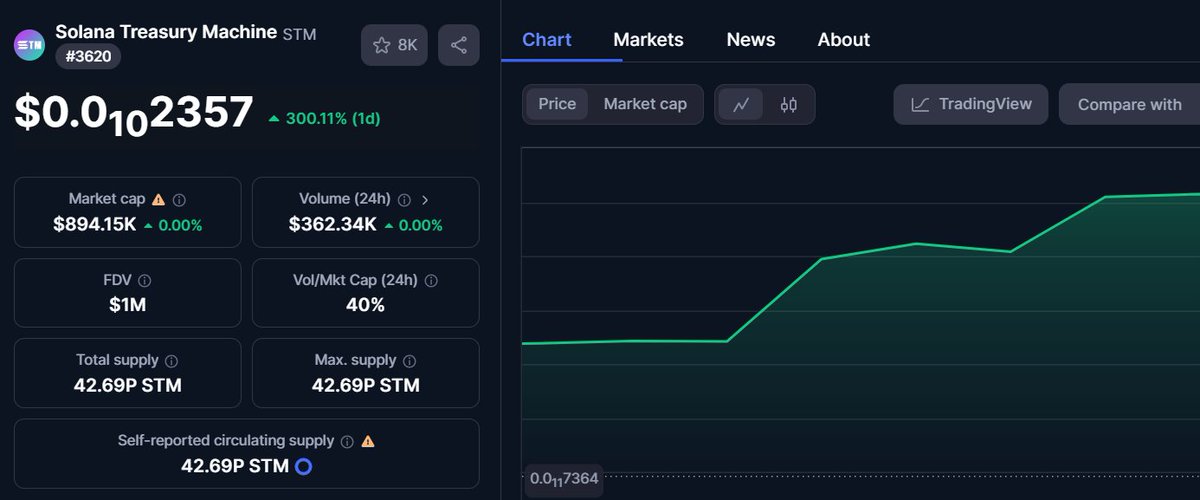
Task: Select the line chart icon
Action: (741, 104)
